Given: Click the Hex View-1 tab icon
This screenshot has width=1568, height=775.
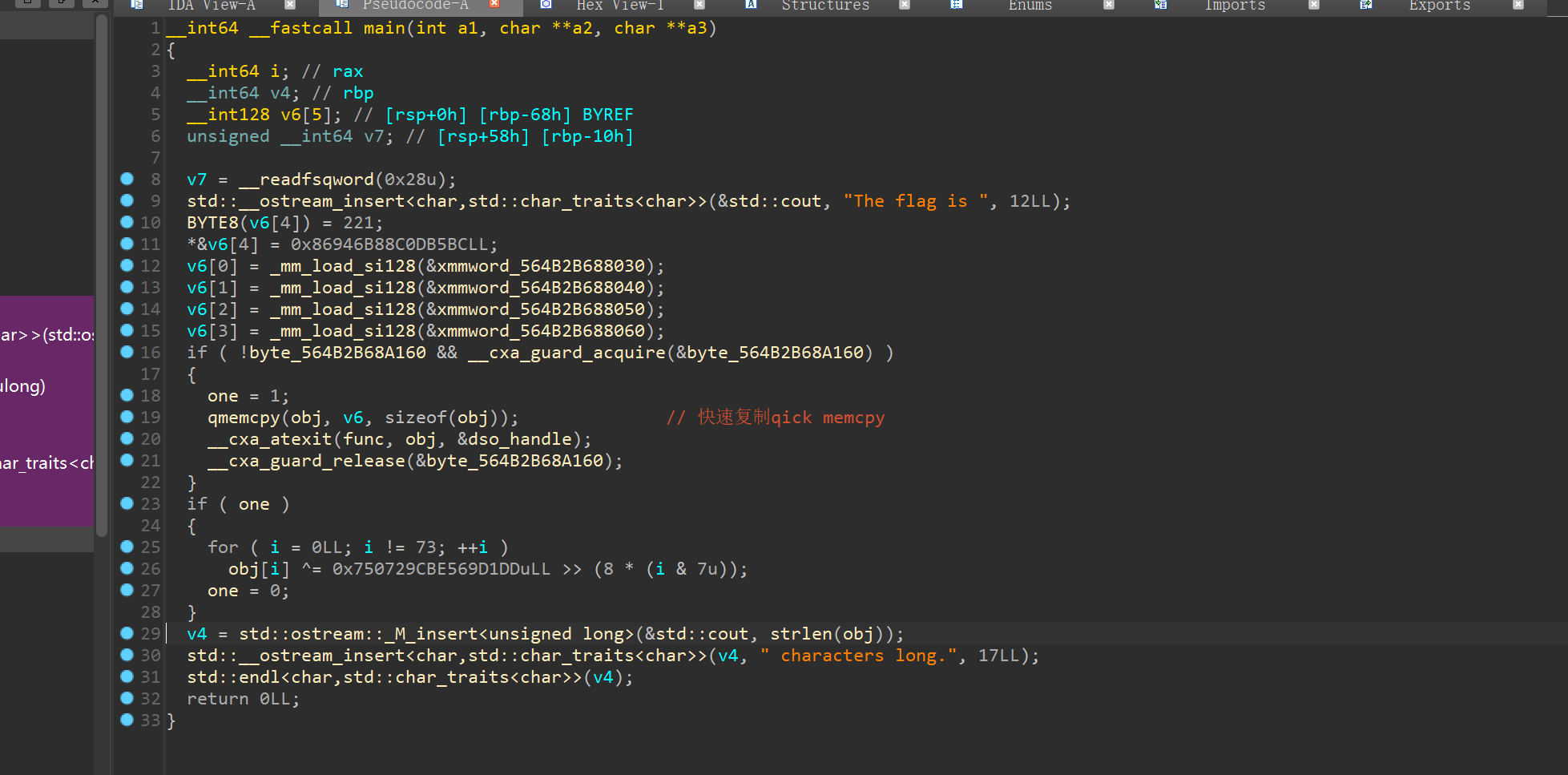Looking at the screenshot, I should tap(546, 5).
